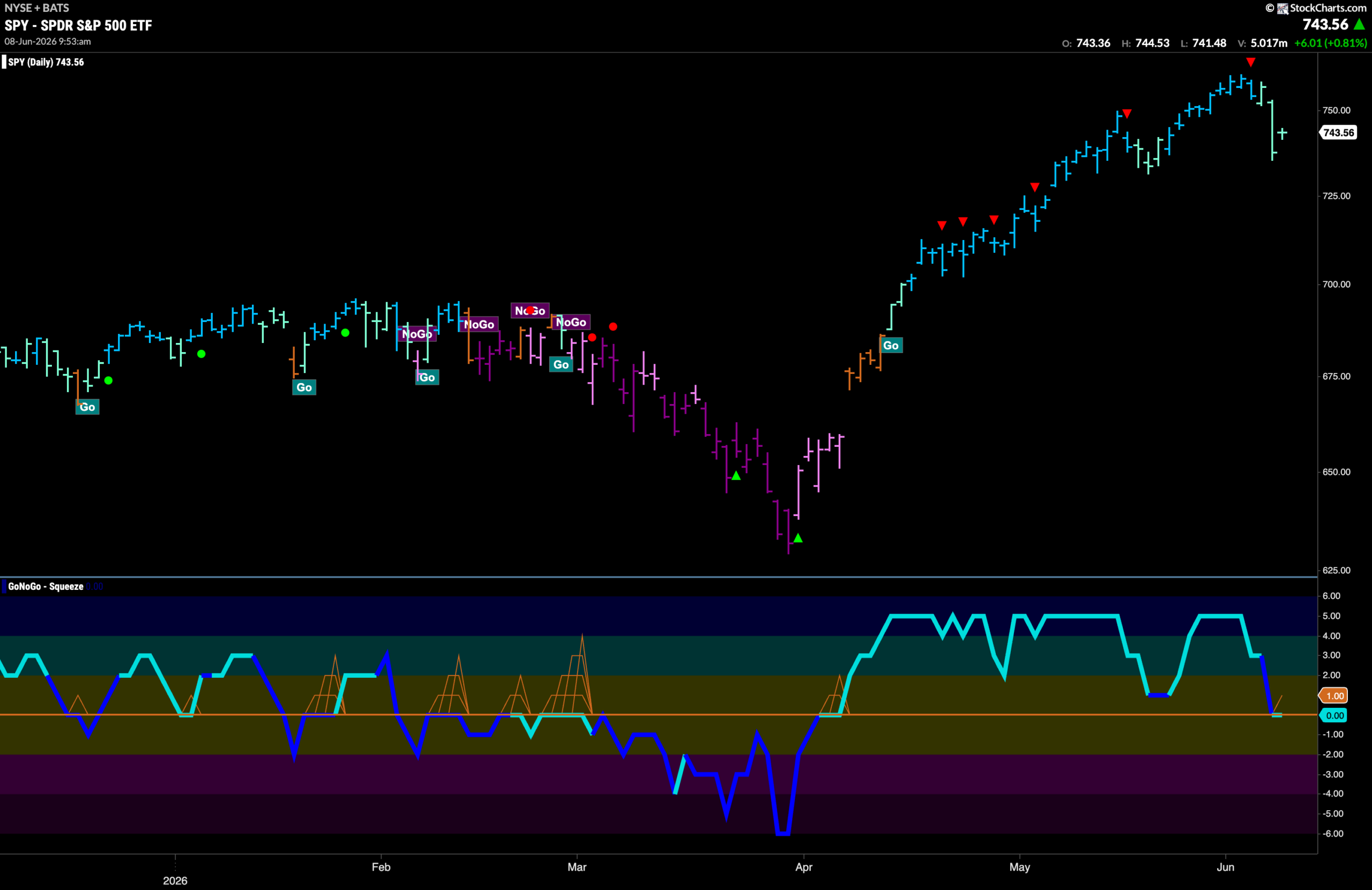Viewport: 1372px width, 890px height.
Task: Click the last price bar in June
Action: point(1282,133)
